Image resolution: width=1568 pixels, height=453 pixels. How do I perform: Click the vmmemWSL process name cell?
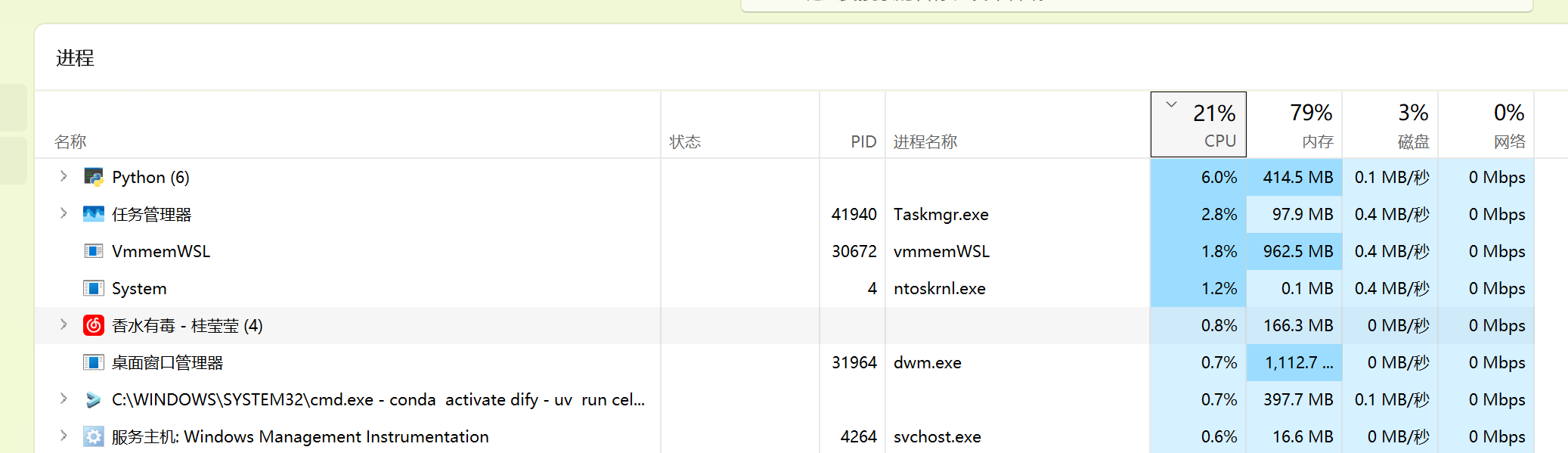[941, 251]
